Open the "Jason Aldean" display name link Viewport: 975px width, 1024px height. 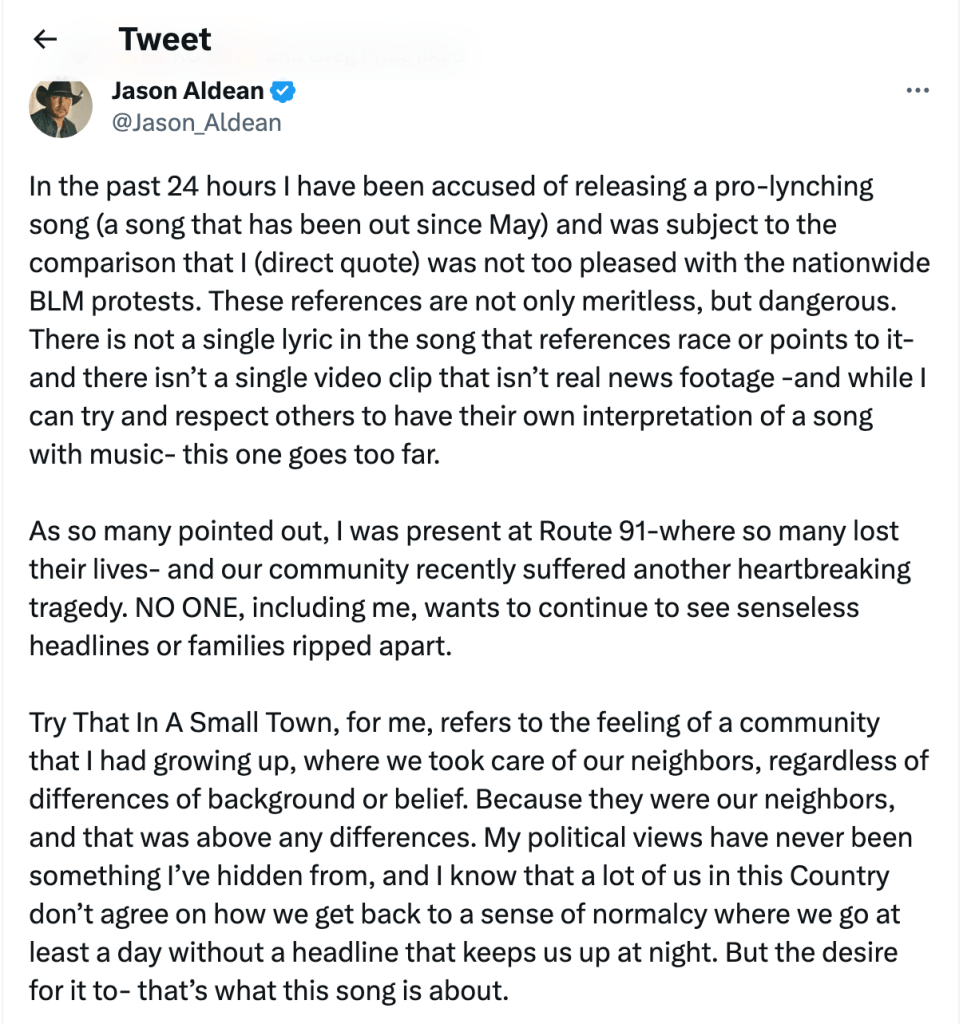pos(187,92)
